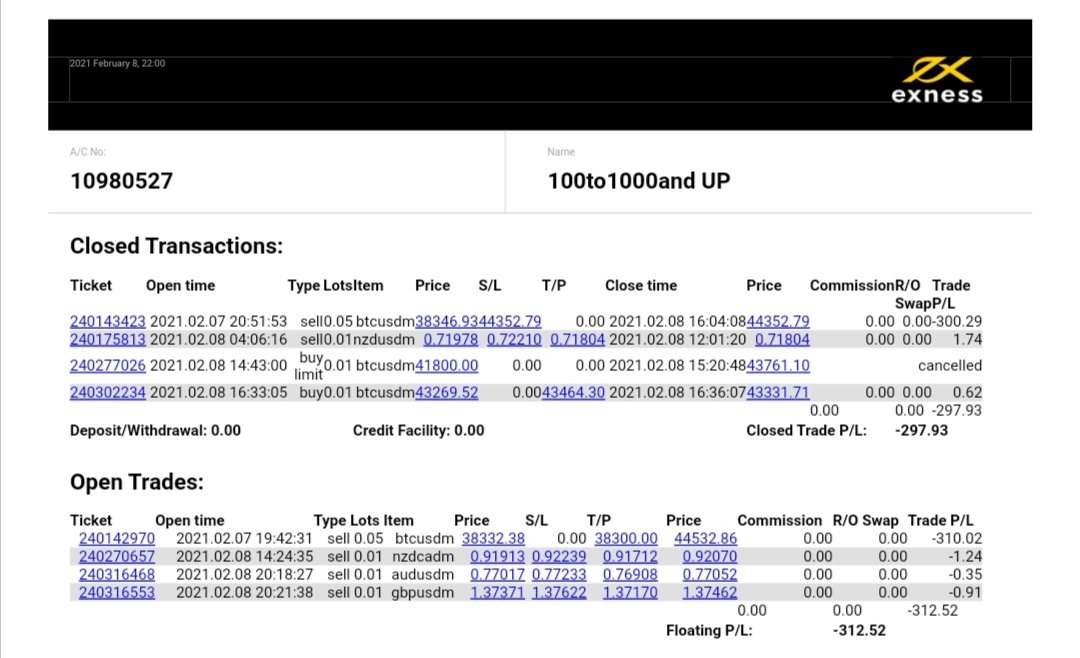Click the audusdm item cell
The height and width of the screenshot is (658, 1080).
pos(422,574)
